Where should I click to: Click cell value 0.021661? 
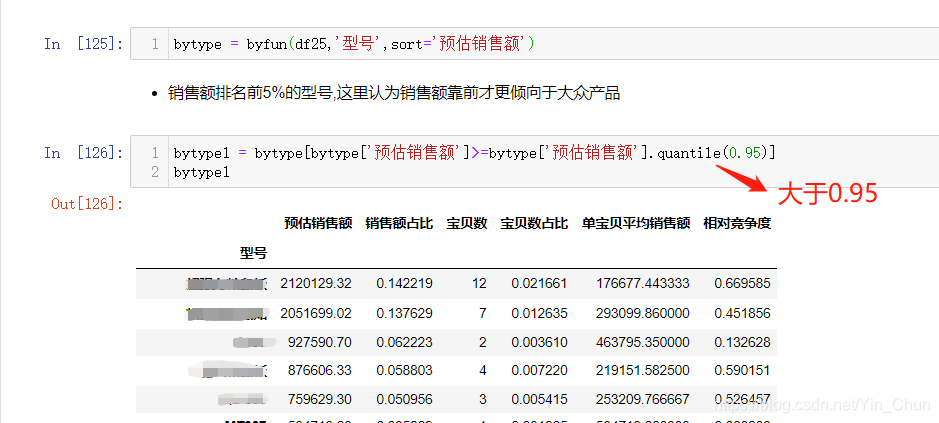coord(539,283)
